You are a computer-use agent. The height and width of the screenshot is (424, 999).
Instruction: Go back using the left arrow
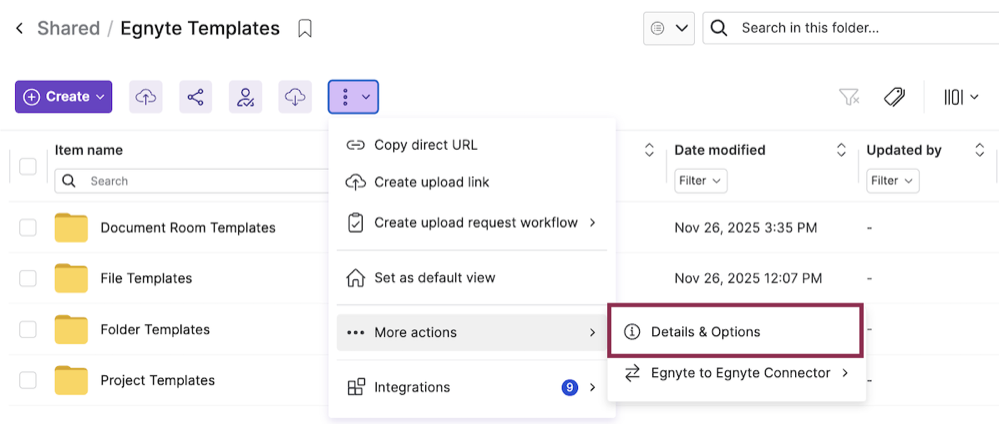pyautogui.click(x=20, y=29)
